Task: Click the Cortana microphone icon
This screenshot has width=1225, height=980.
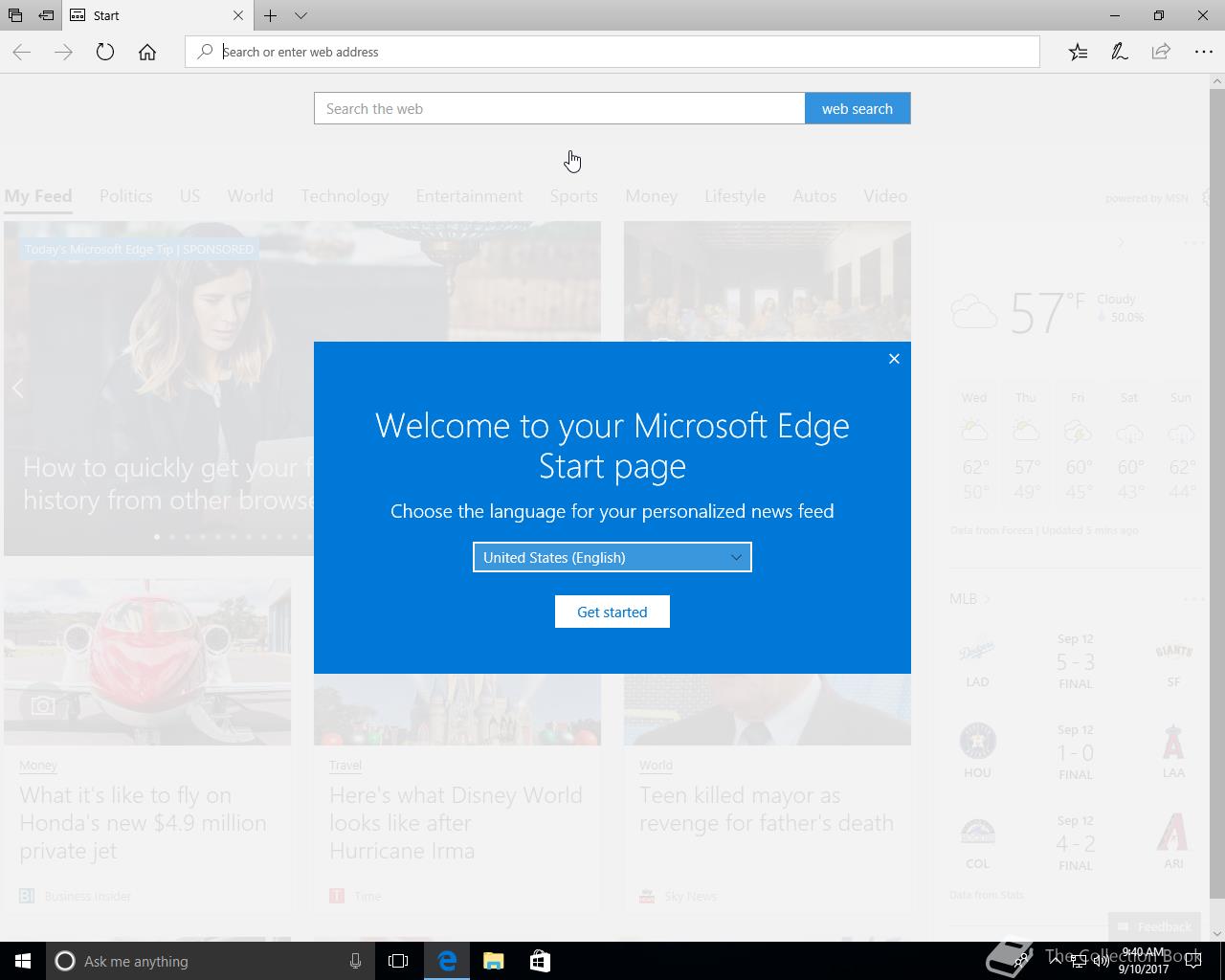Action: point(355,961)
